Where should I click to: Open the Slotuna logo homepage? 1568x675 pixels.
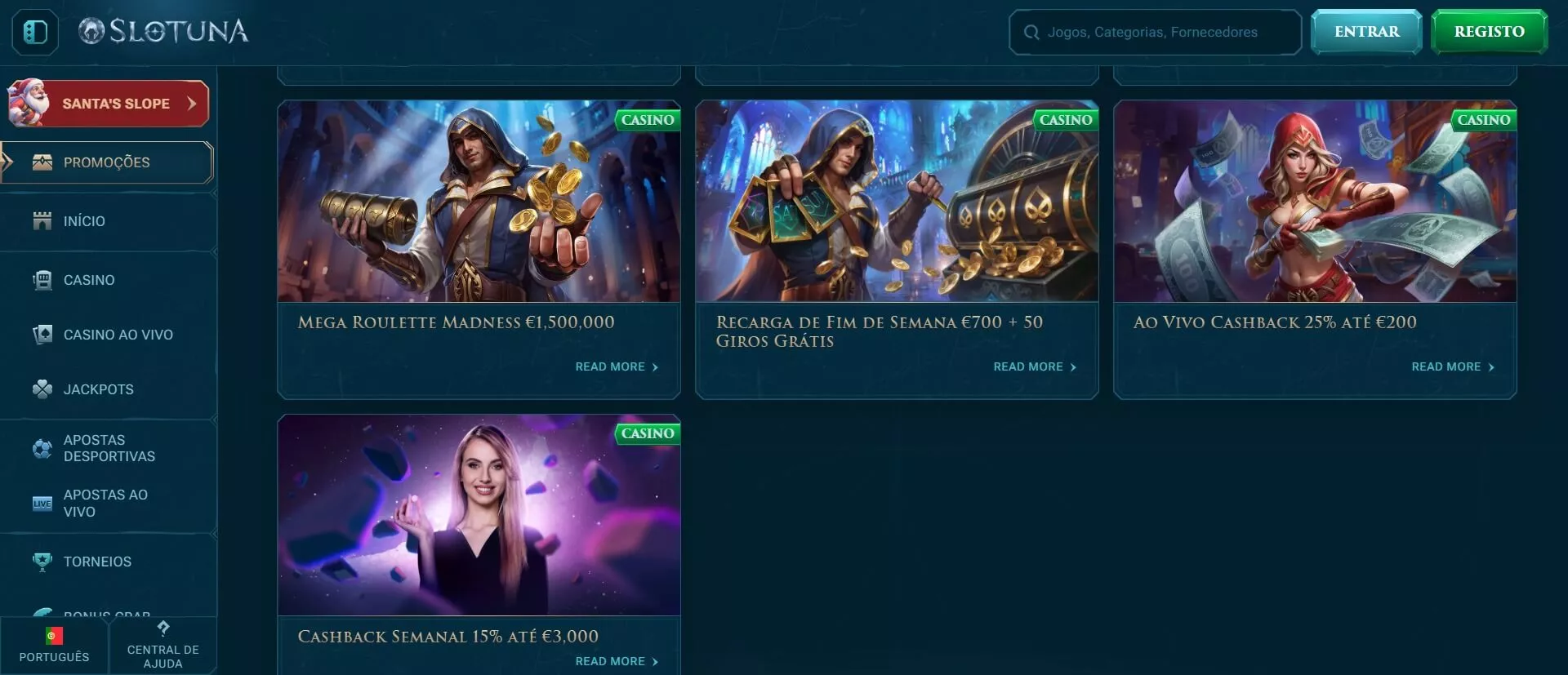point(163,31)
